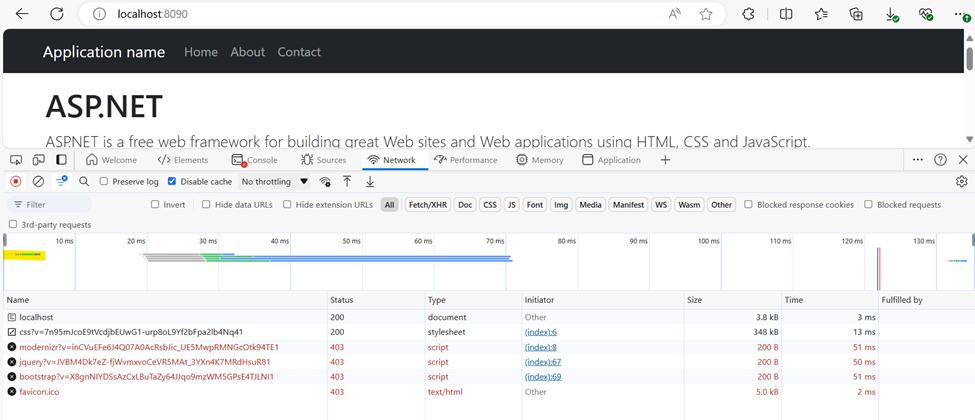Check Blocked response cookies

[x=749, y=204]
